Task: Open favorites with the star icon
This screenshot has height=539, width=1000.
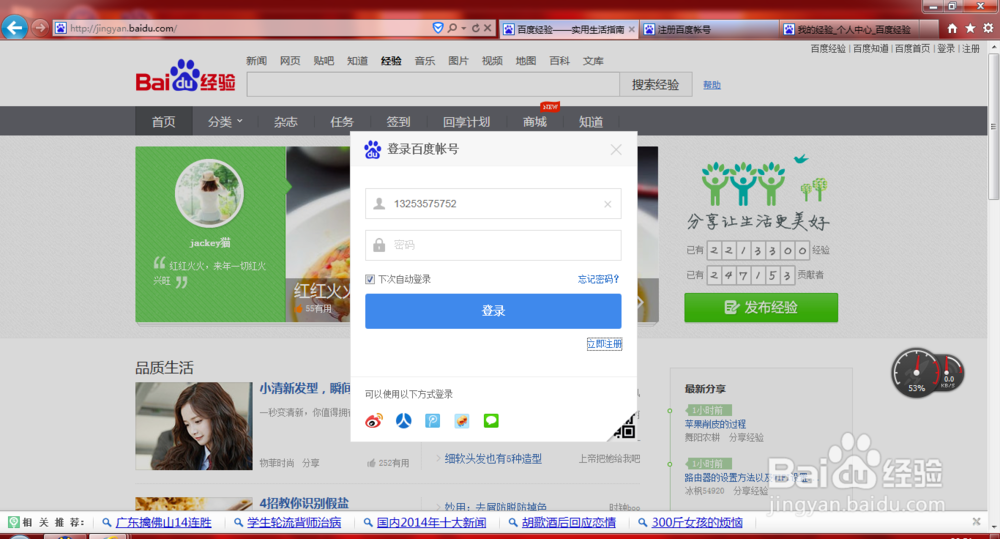Action: pyautogui.click(x=970, y=28)
